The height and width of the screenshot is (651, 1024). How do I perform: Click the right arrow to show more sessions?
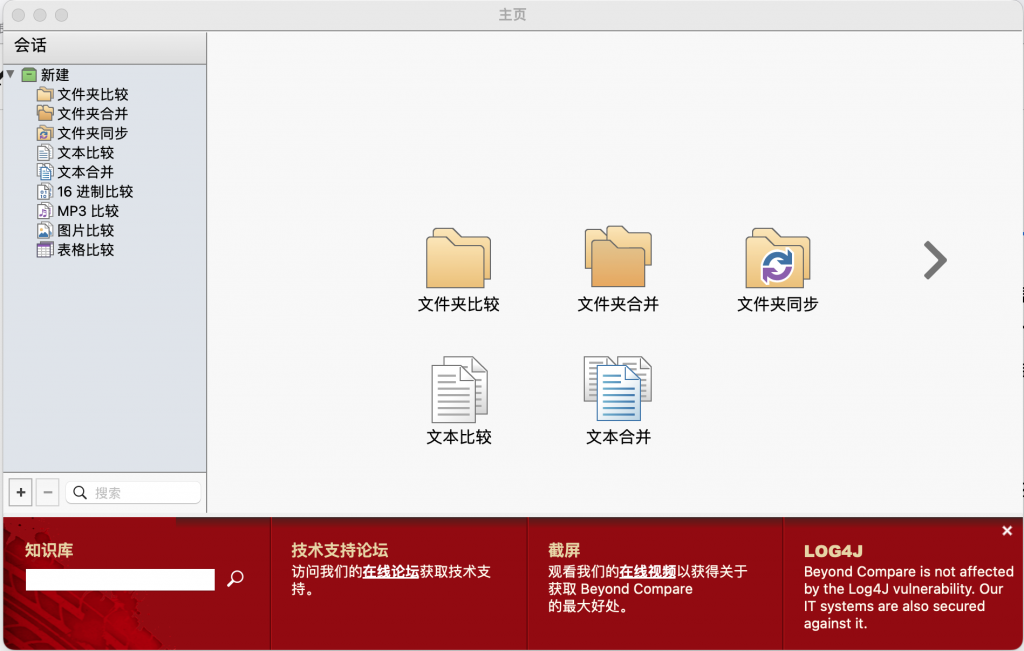point(934,260)
